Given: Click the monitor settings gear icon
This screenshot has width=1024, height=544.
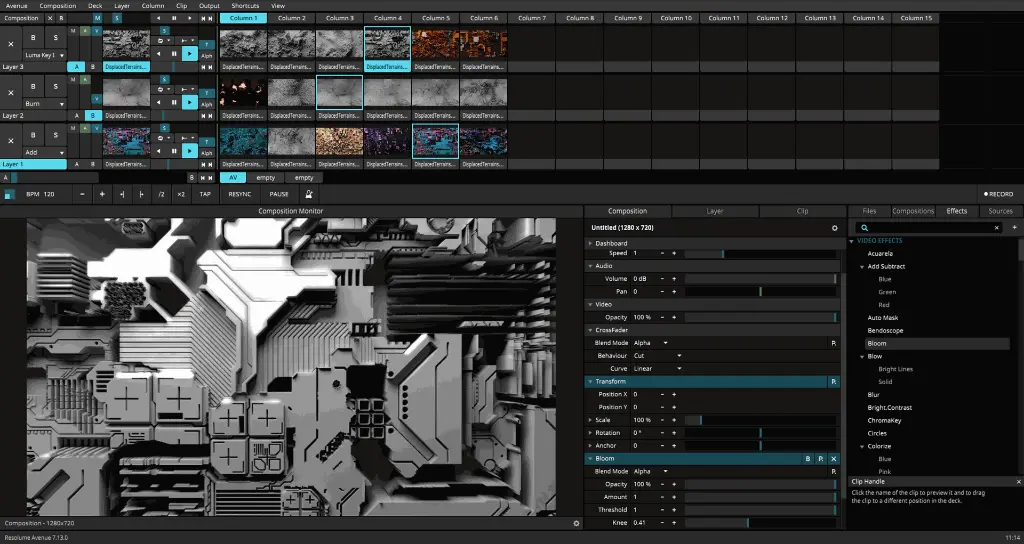Looking at the screenshot, I should coord(576,523).
